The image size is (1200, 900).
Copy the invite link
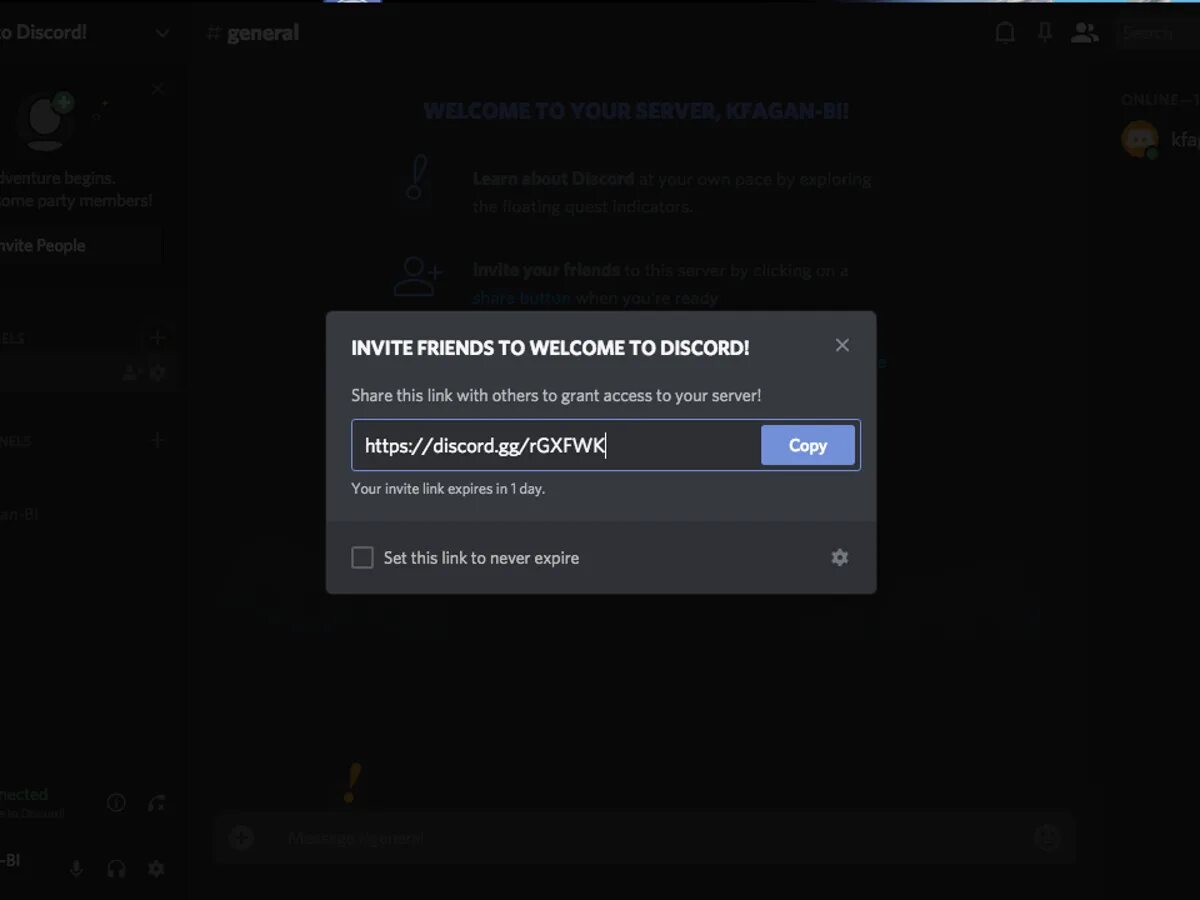coord(807,445)
